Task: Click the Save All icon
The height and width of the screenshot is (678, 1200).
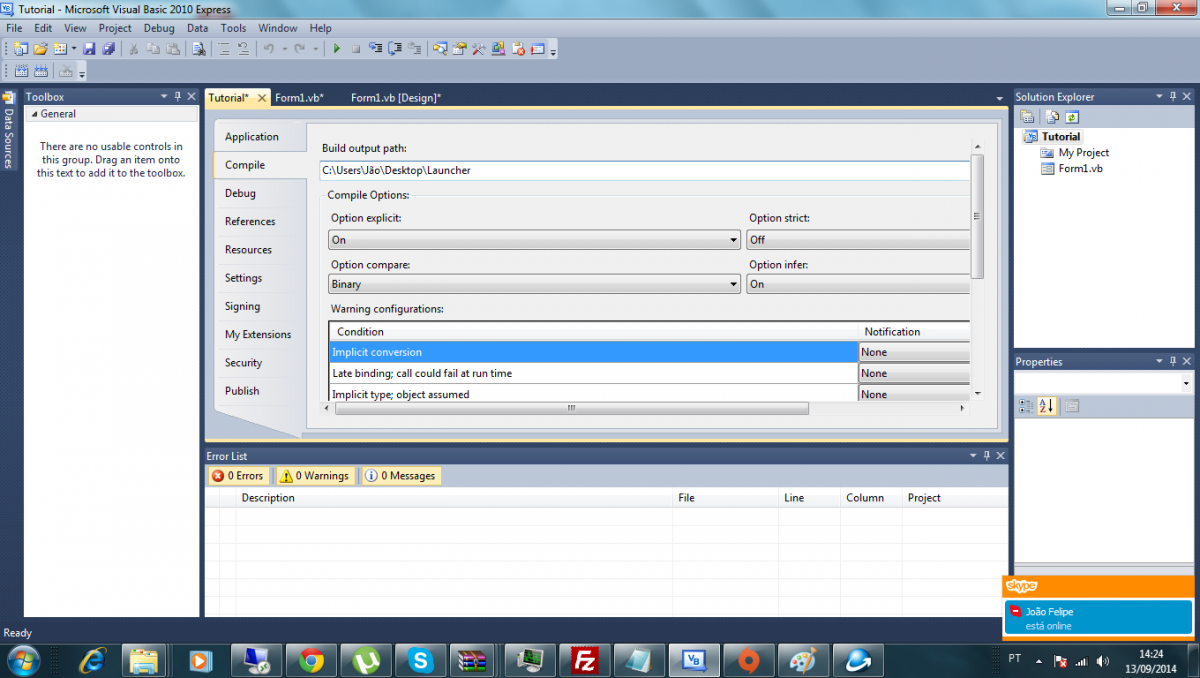Action: (107, 48)
